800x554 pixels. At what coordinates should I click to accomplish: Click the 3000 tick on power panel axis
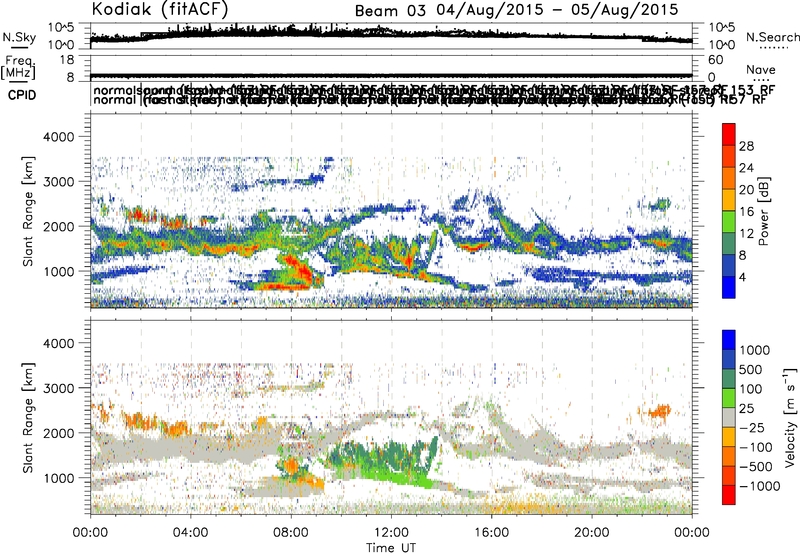pos(61,182)
